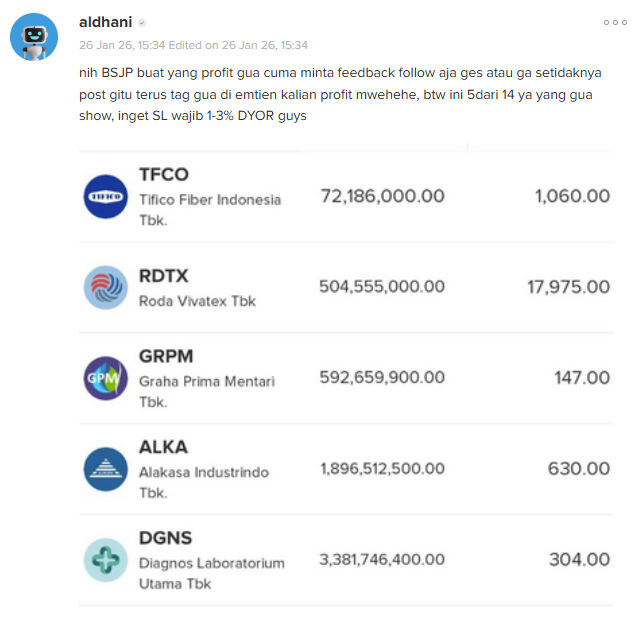643x626 pixels.
Task: Click the Alakasa Industrindo Tbk. company name
Action: click(x=210, y=482)
